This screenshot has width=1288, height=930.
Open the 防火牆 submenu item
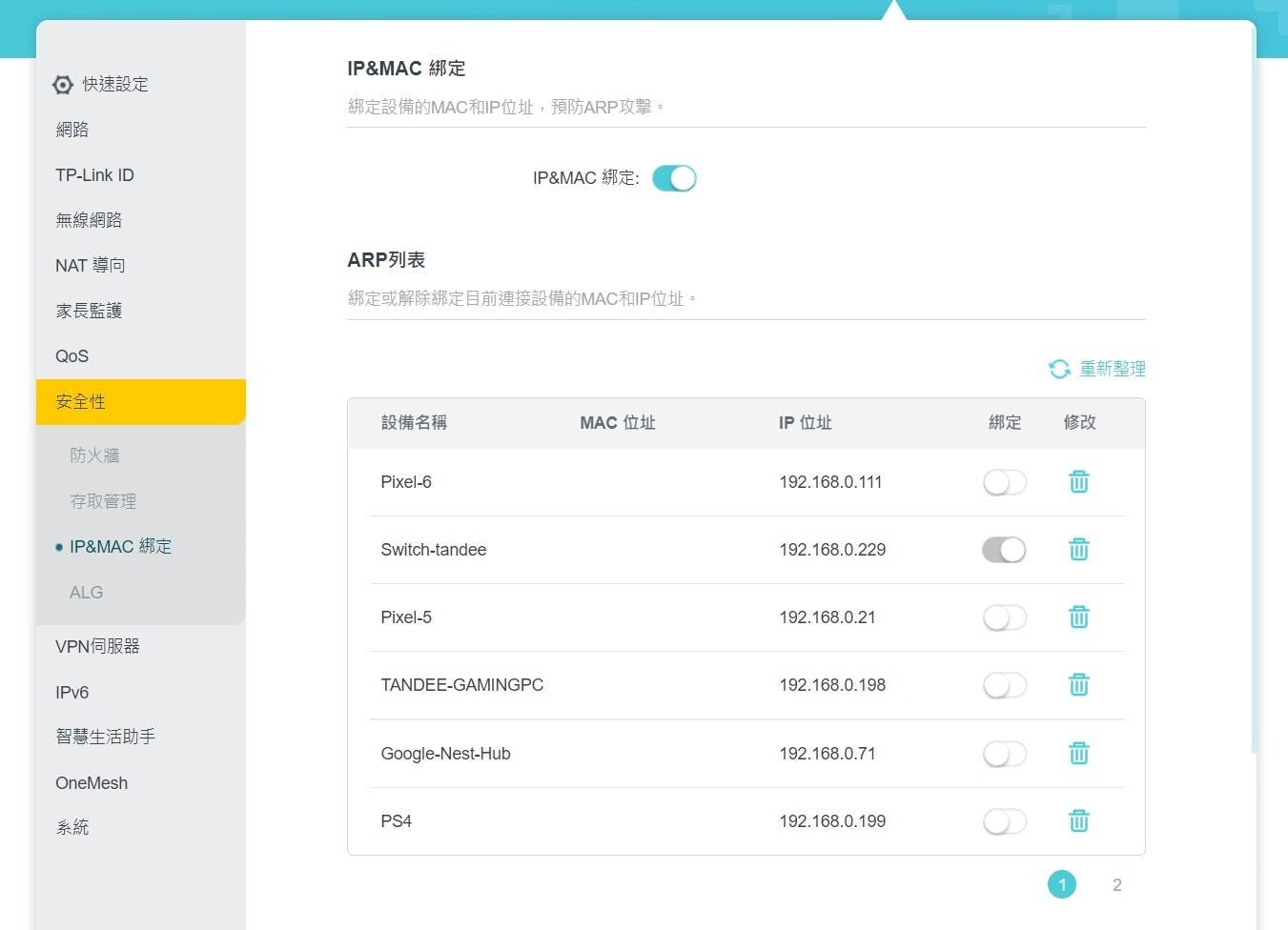(94, 455)
